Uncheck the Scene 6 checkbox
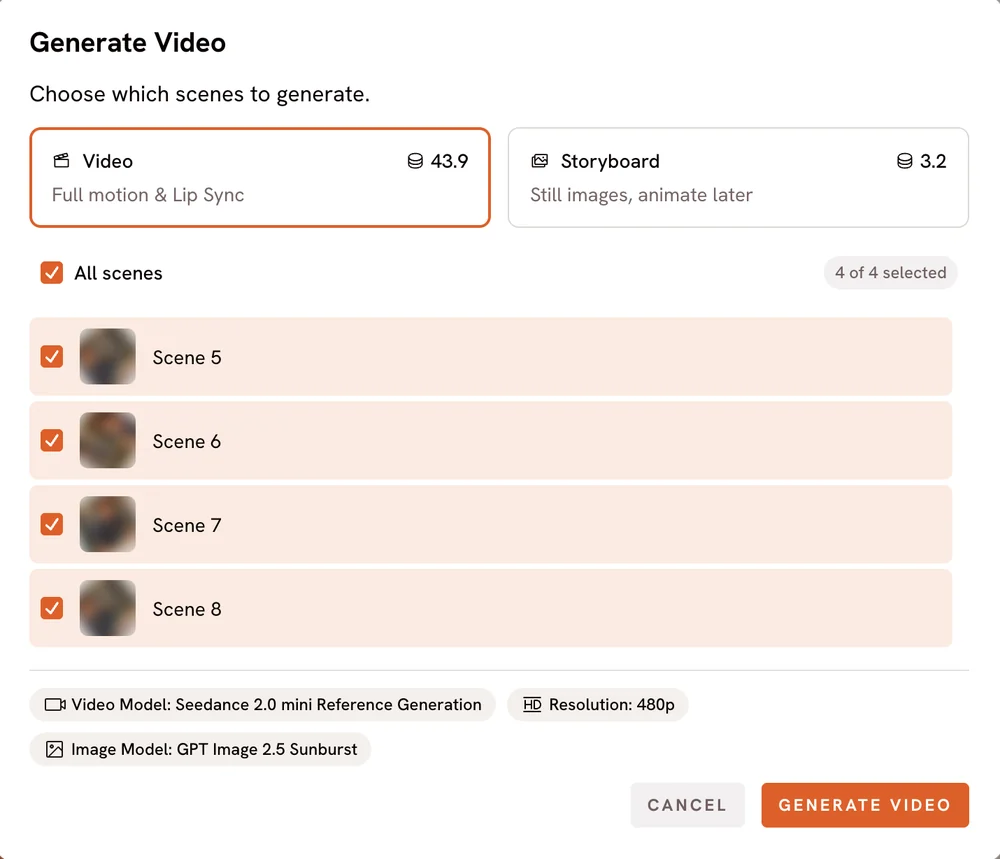The image size is (1000, 859). pyautogui.click(x=52, y=440)
